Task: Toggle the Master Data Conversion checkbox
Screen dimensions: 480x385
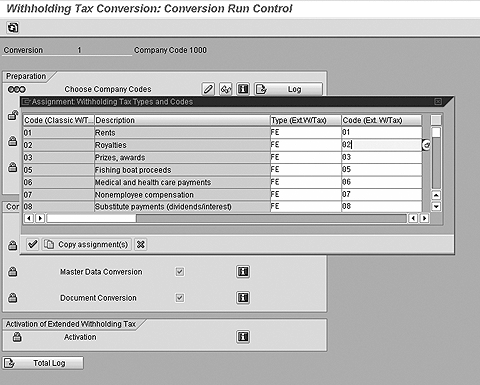Action: 180,272
